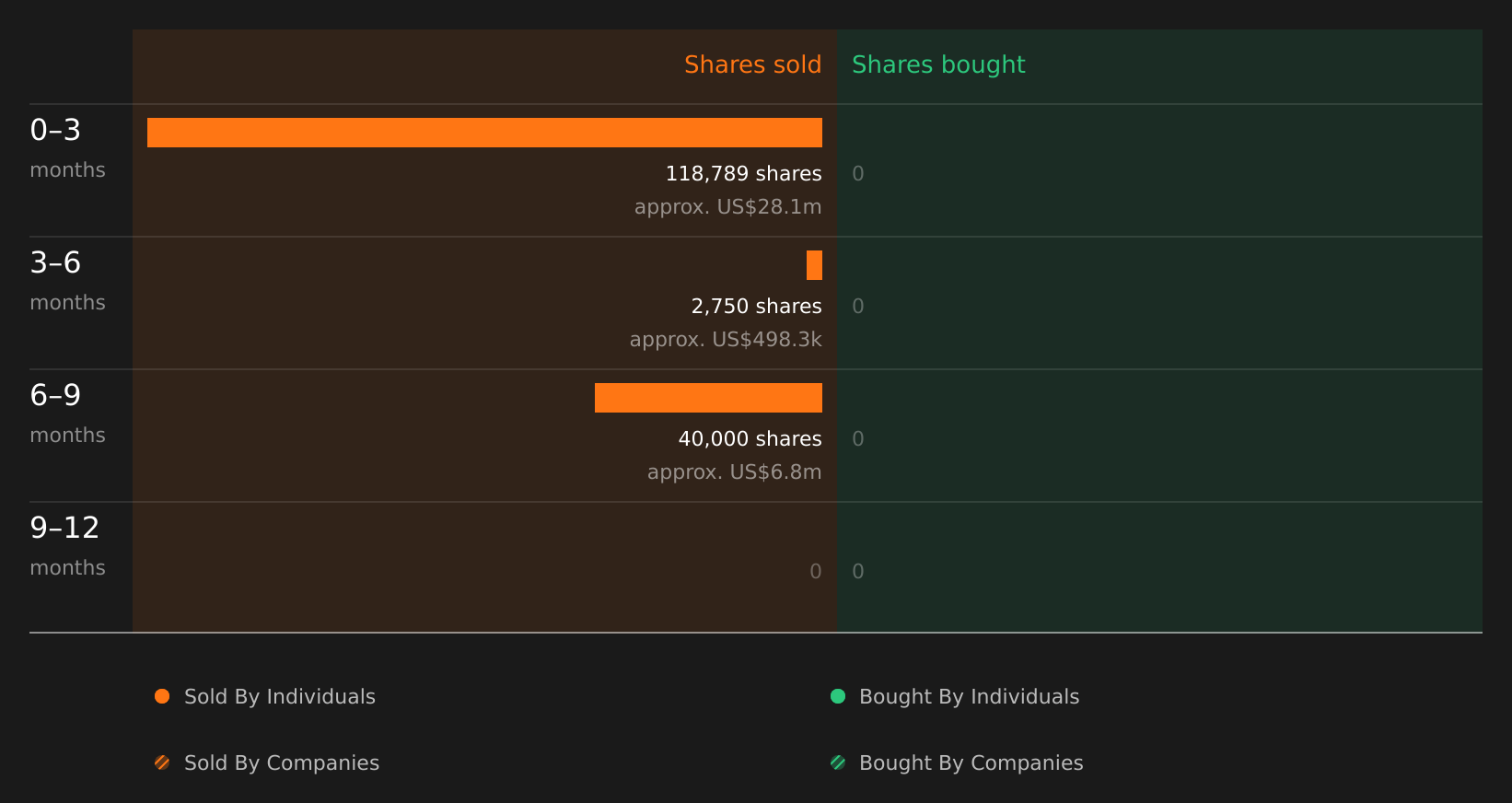Image resolution: width=1512 pixels, height=803 pixels.
Task: Click the green Bought By Individuals legend dot
Action: click(838, 696)
